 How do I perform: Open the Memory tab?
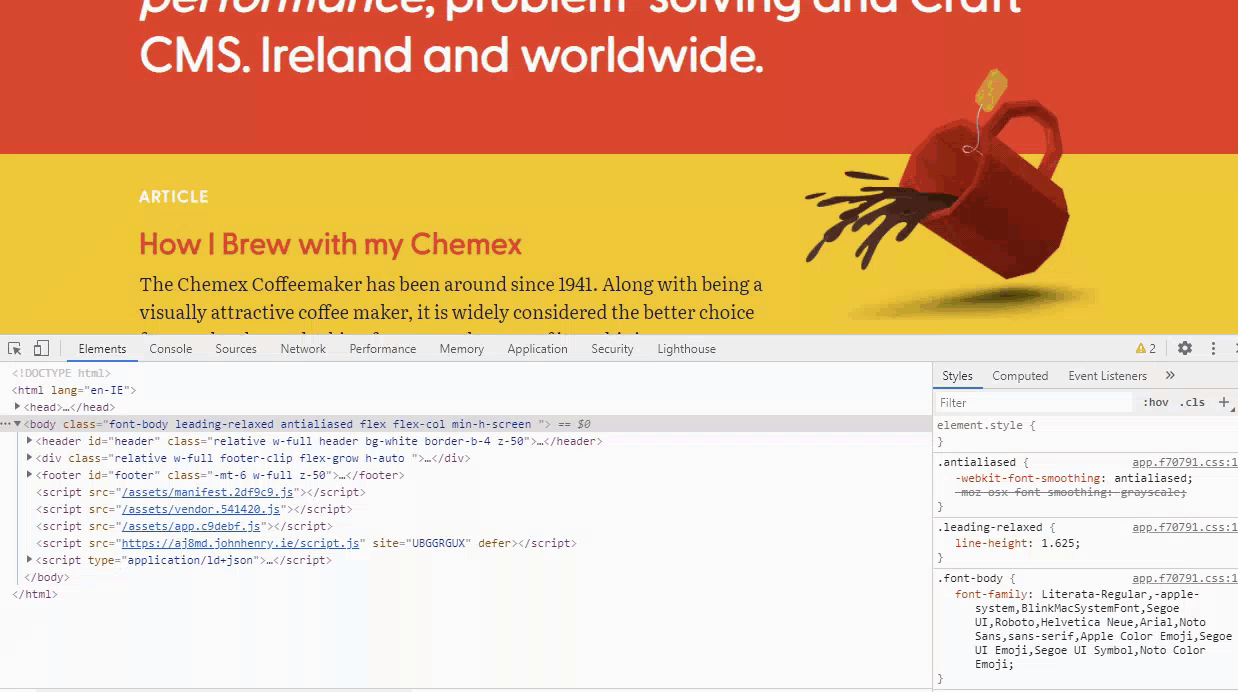point(462,349)
